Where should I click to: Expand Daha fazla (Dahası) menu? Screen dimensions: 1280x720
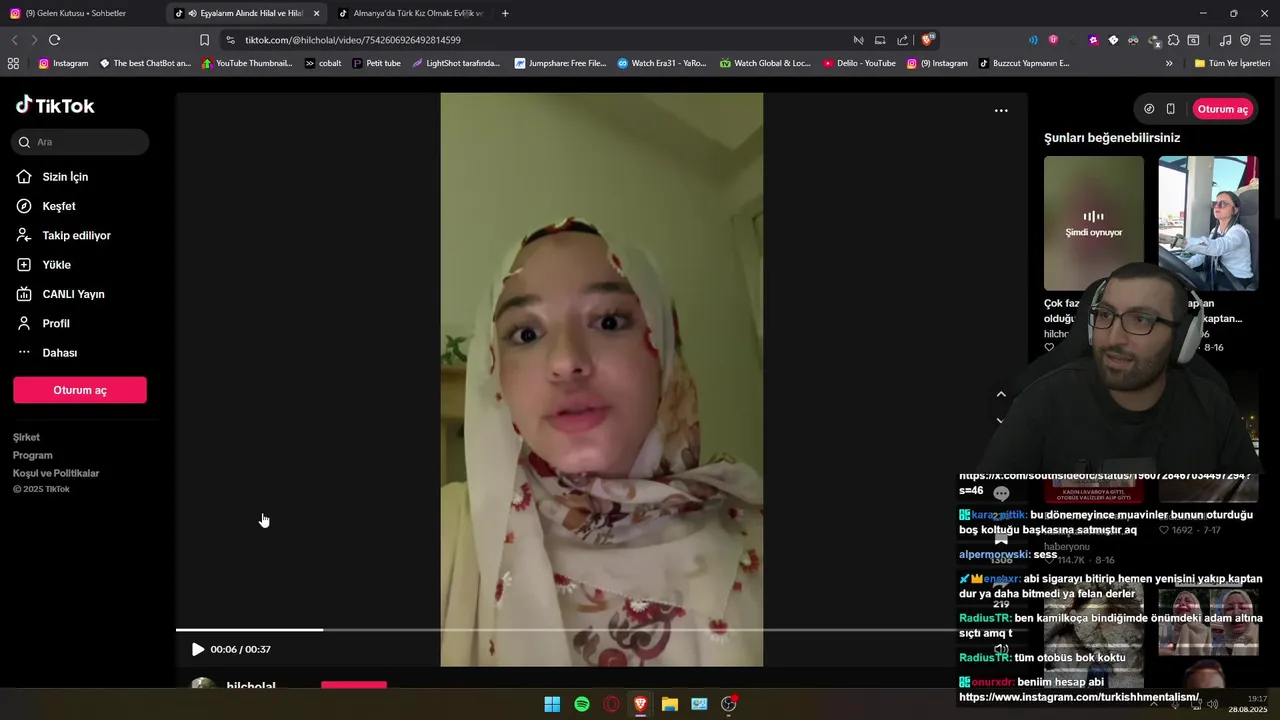pos(59,353)
